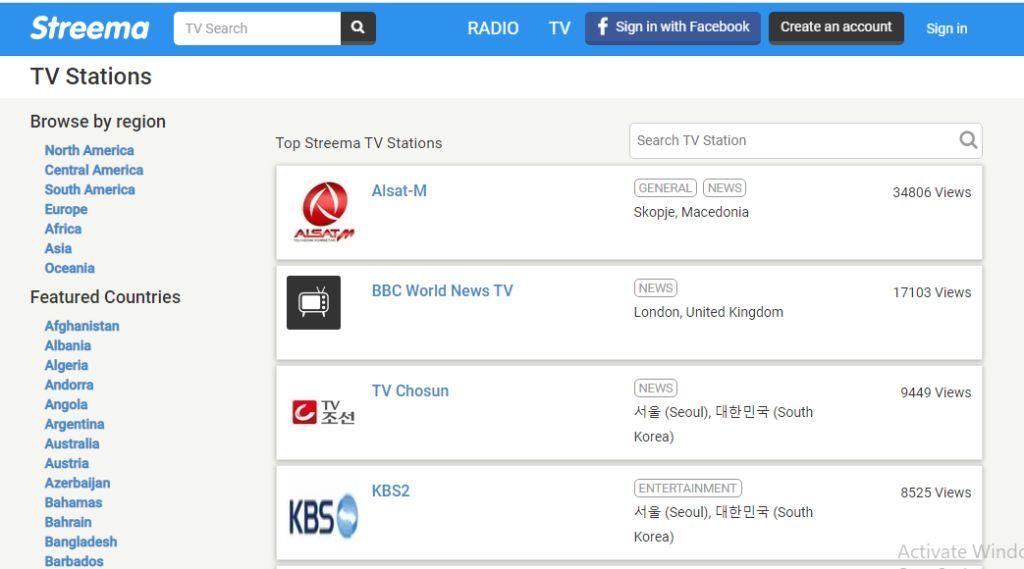Click the Skopje, Macedonia location text
This screenshot has width=1024, height=569.
pos(691,212)
